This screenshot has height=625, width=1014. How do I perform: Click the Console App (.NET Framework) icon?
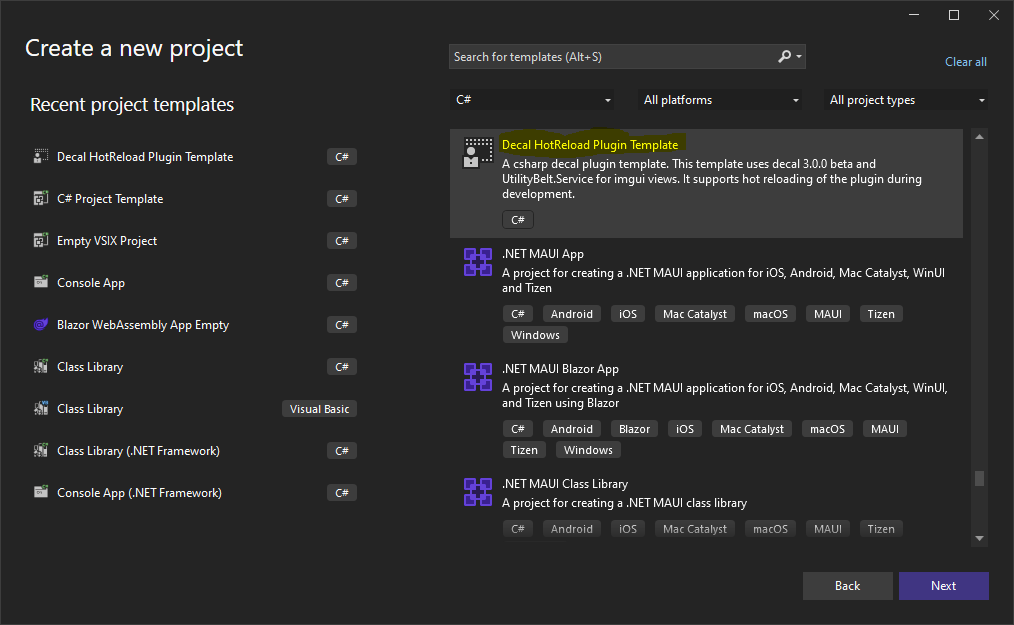click(x=41, y=492)
